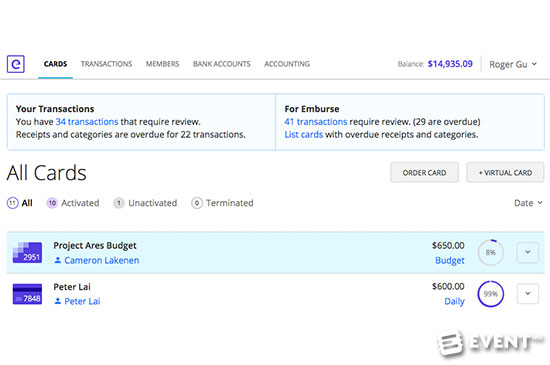Open the Members tab
The height and width of the screenshot is (365, 550).
pos(162,64)
